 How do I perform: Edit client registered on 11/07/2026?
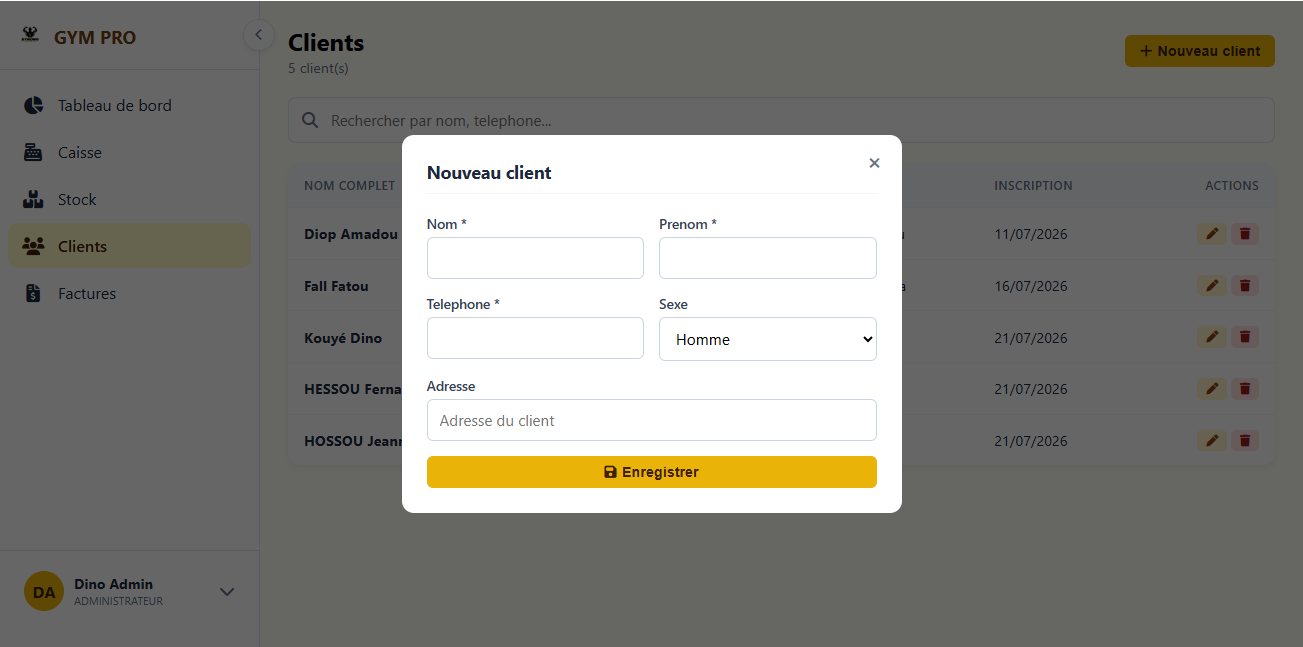[1212, 234]
